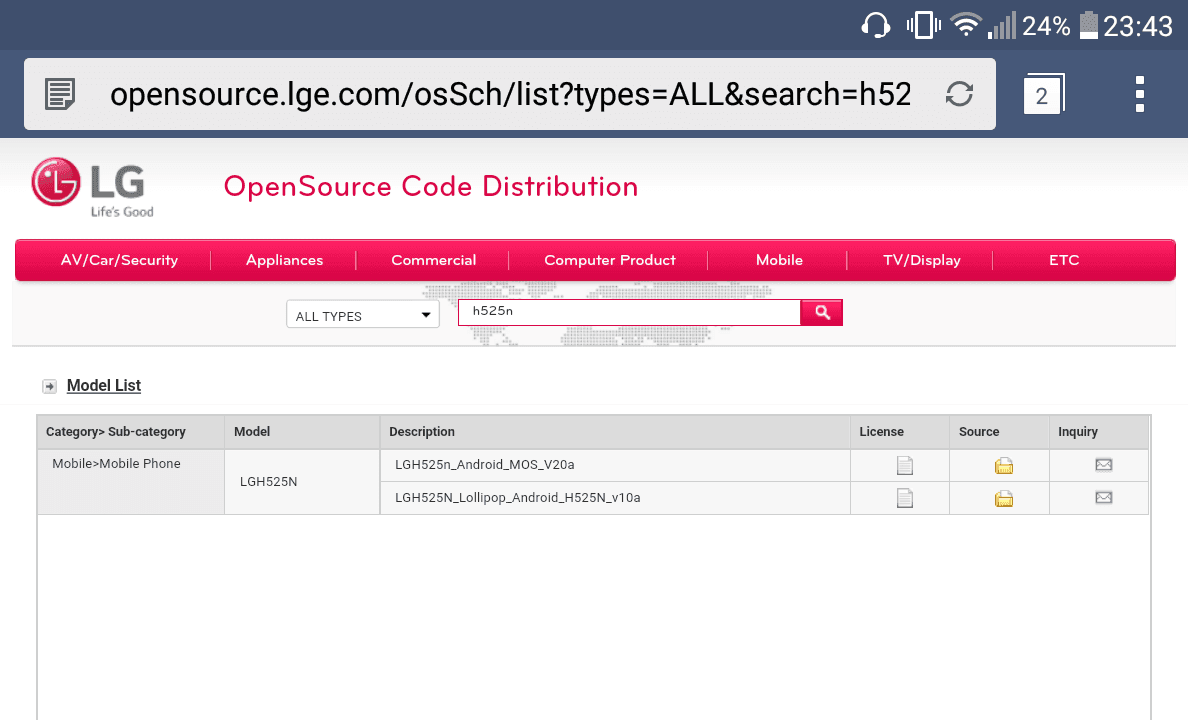Click the Model column header
The image size is (1188, 720).
point(302,432)
